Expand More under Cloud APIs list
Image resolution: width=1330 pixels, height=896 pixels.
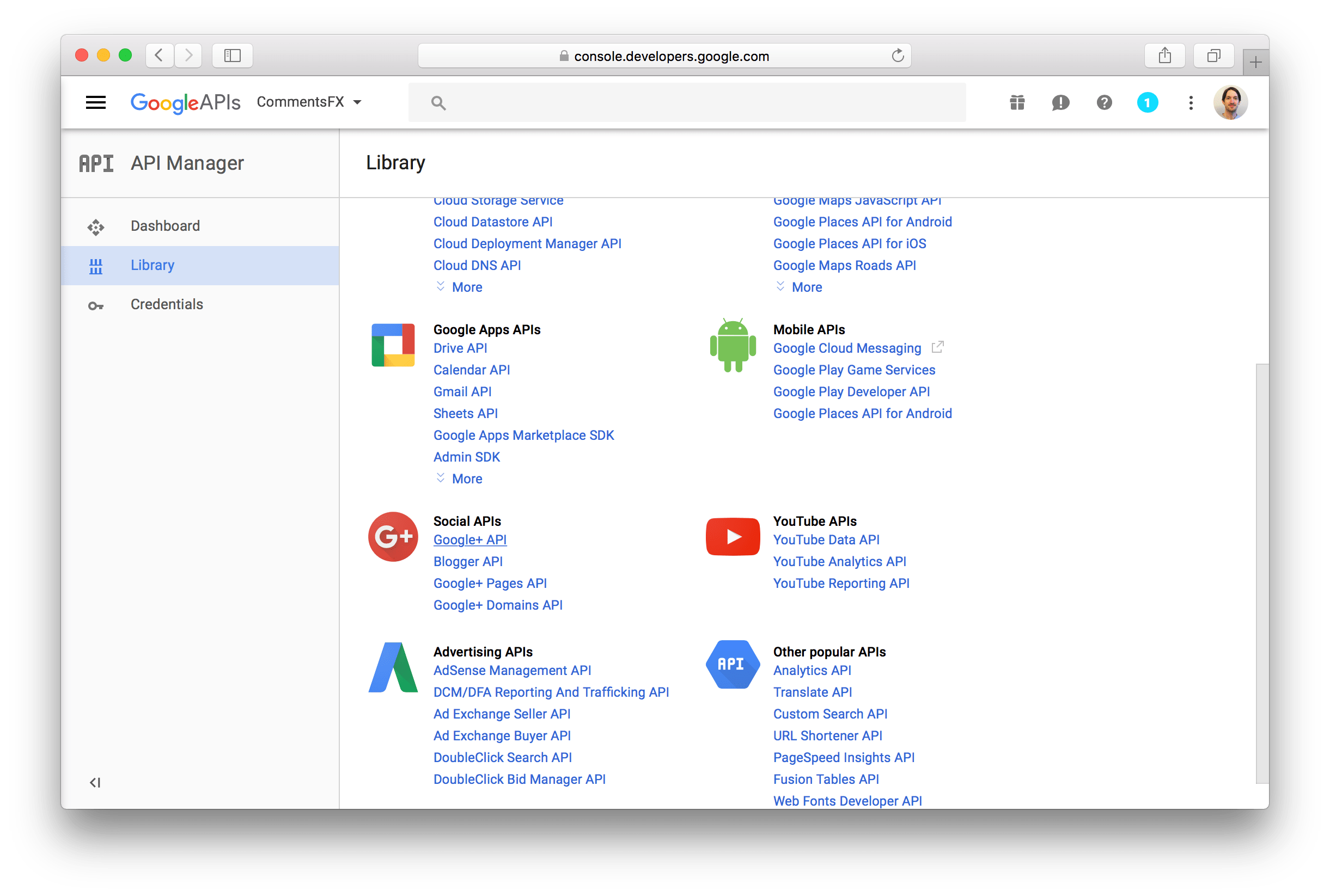tap(466, 287)
